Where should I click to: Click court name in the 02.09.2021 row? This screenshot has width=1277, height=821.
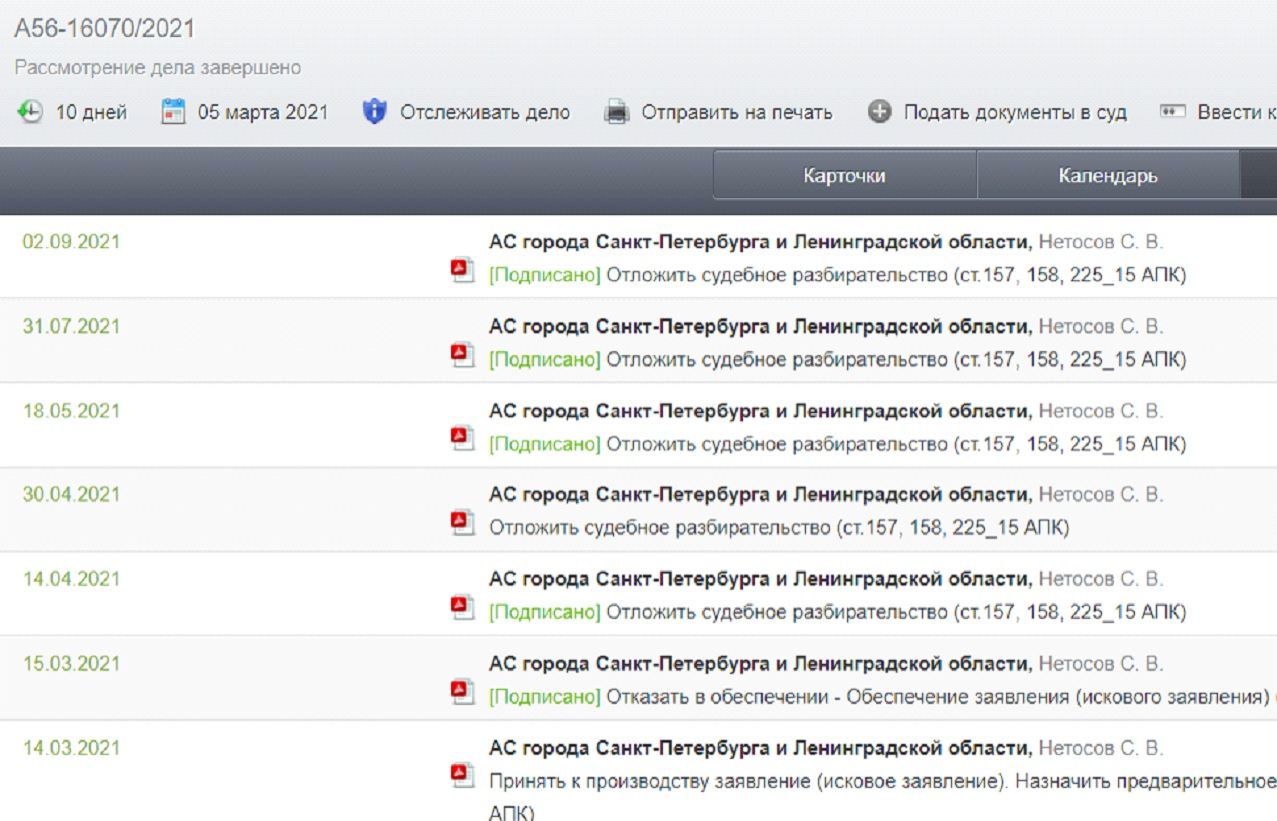click(759, 242)
